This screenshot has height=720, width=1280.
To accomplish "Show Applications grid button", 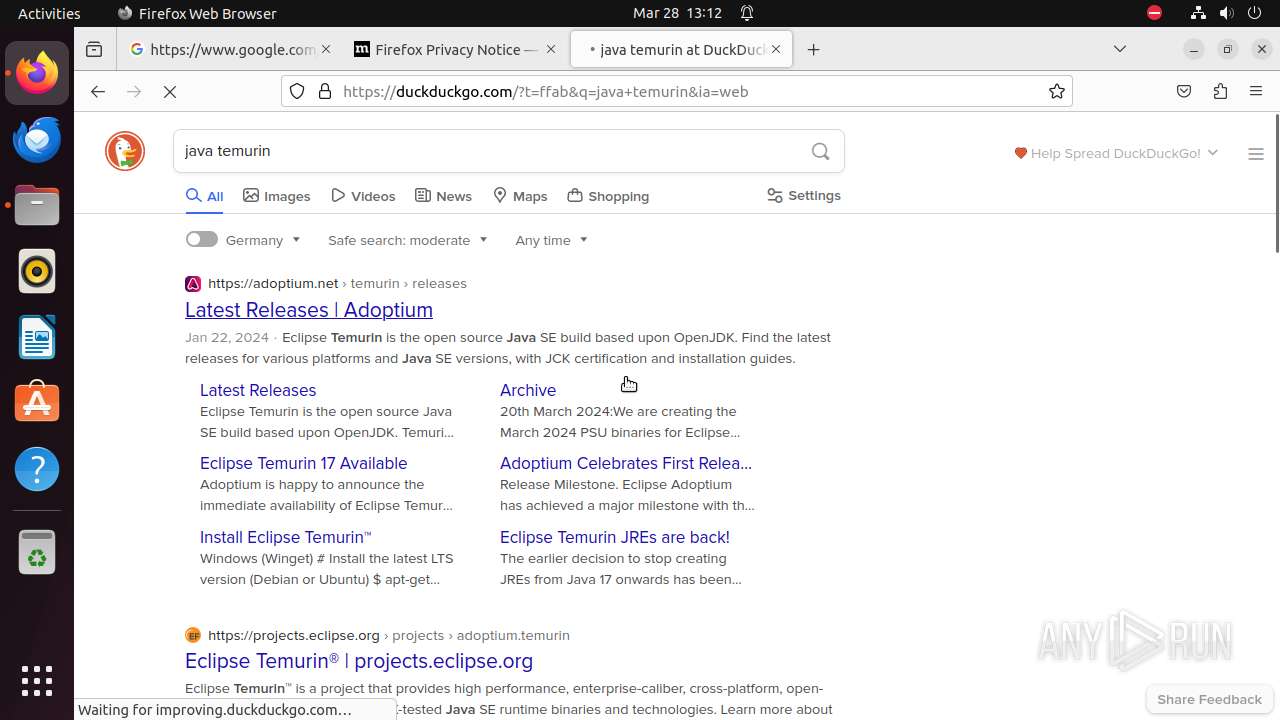I will [x=37, y=681].
